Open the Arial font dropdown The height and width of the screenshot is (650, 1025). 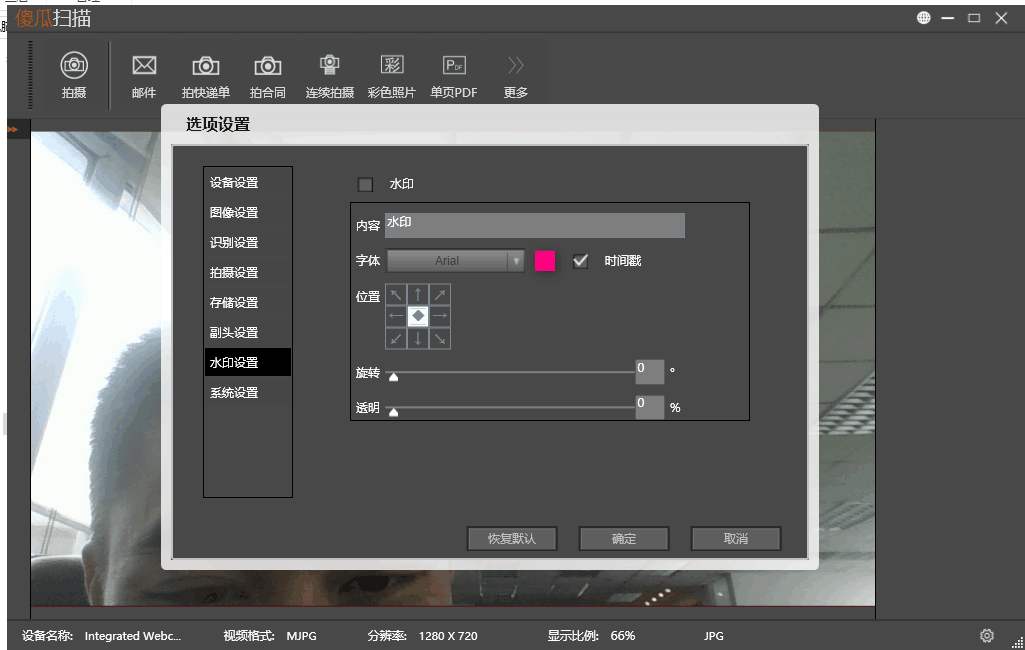click(x=456, y=261)
